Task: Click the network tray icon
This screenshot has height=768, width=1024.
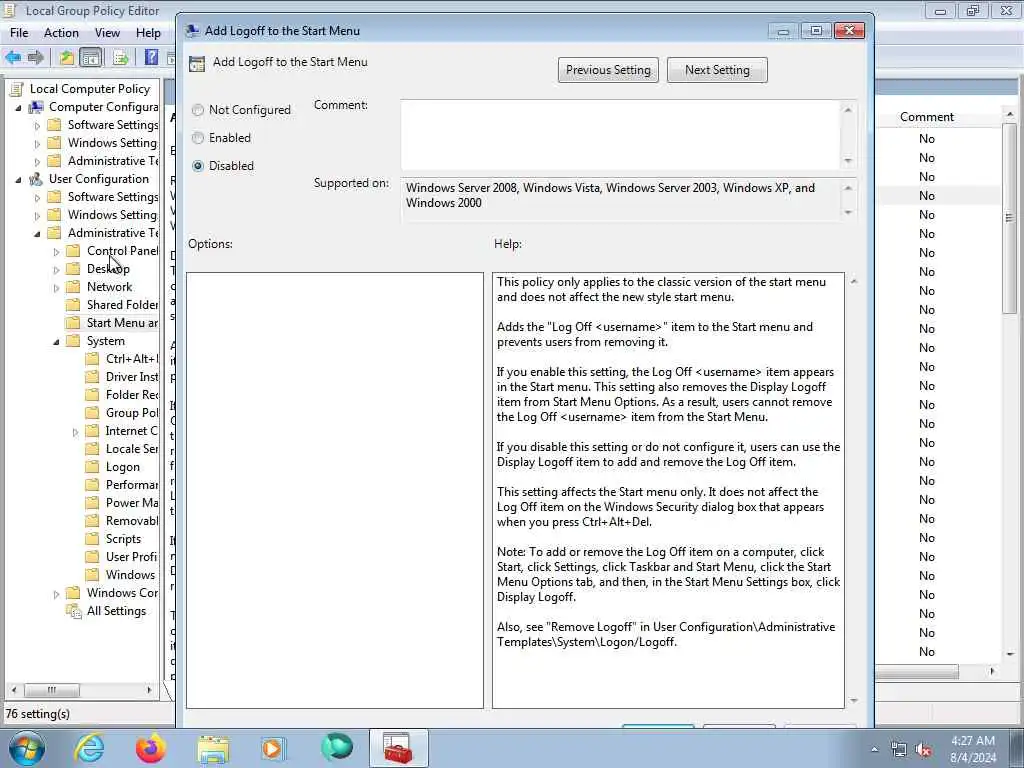Action: 899,750
